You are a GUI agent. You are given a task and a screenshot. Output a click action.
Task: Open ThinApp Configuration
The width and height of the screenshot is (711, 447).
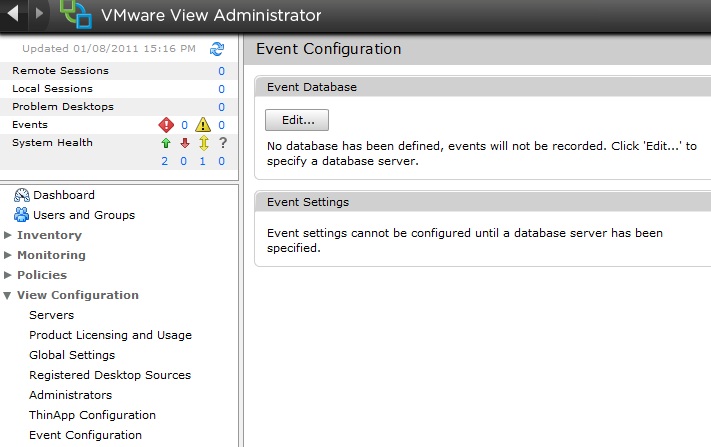pos(92,415)
